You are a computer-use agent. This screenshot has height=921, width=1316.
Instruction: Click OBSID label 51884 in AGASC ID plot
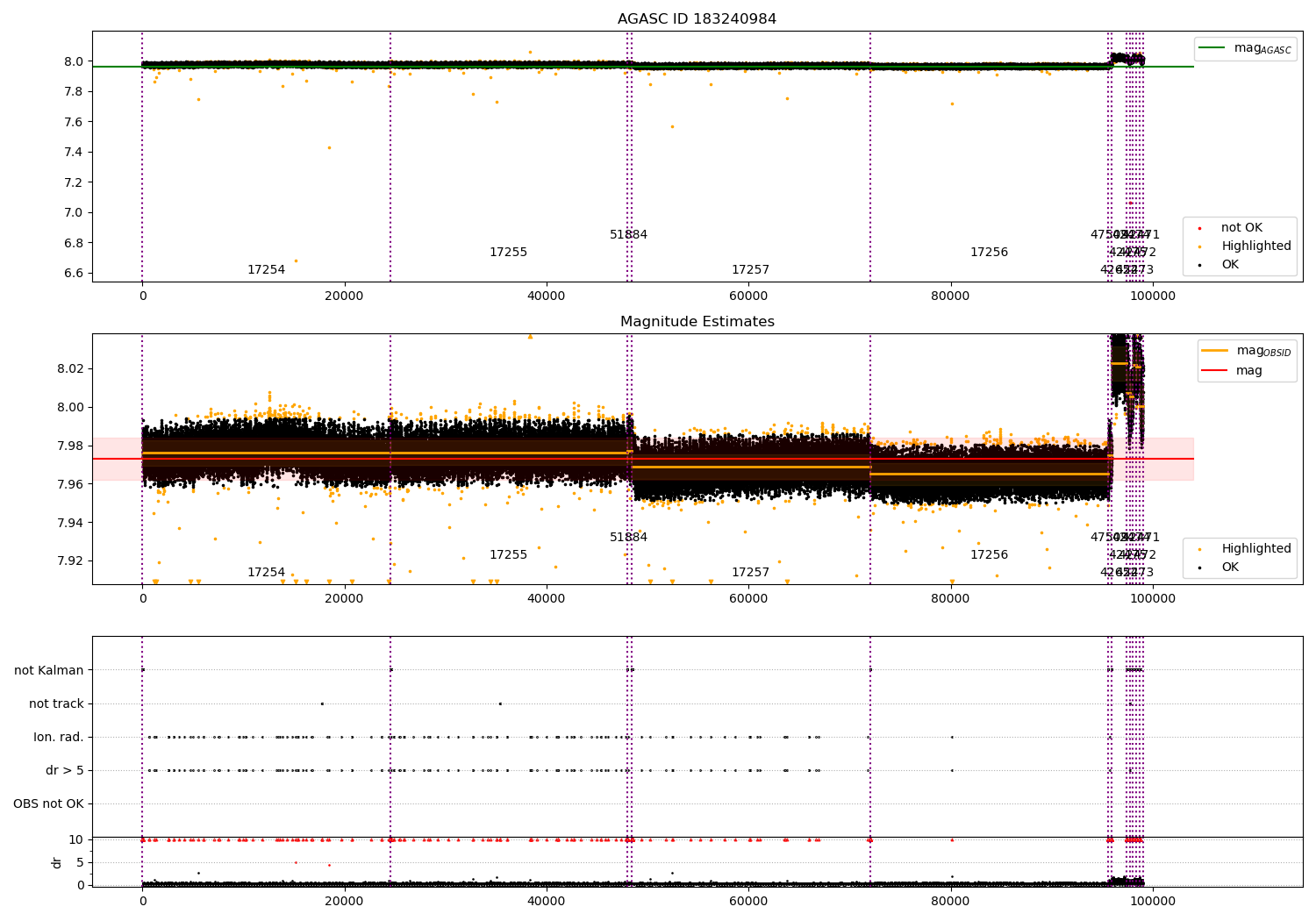pyautogui.click(x=628, y=235)
